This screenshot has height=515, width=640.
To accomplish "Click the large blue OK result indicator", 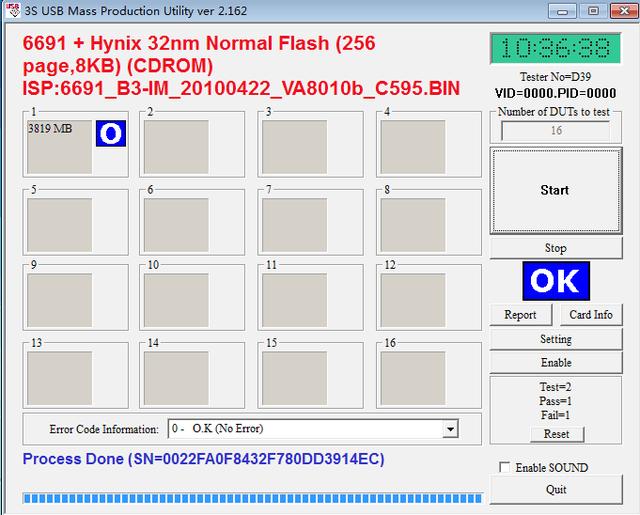I will tap(556, 281).
